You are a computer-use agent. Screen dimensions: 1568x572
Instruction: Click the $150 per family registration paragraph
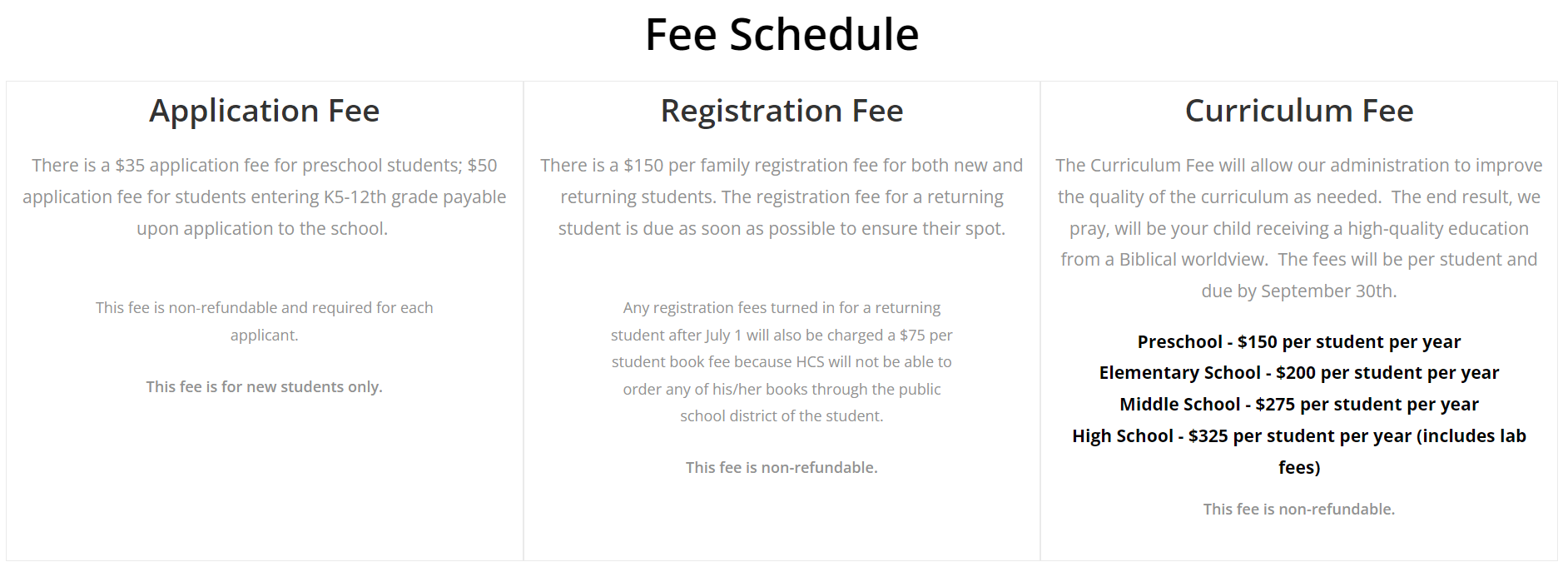coord(782,196)
